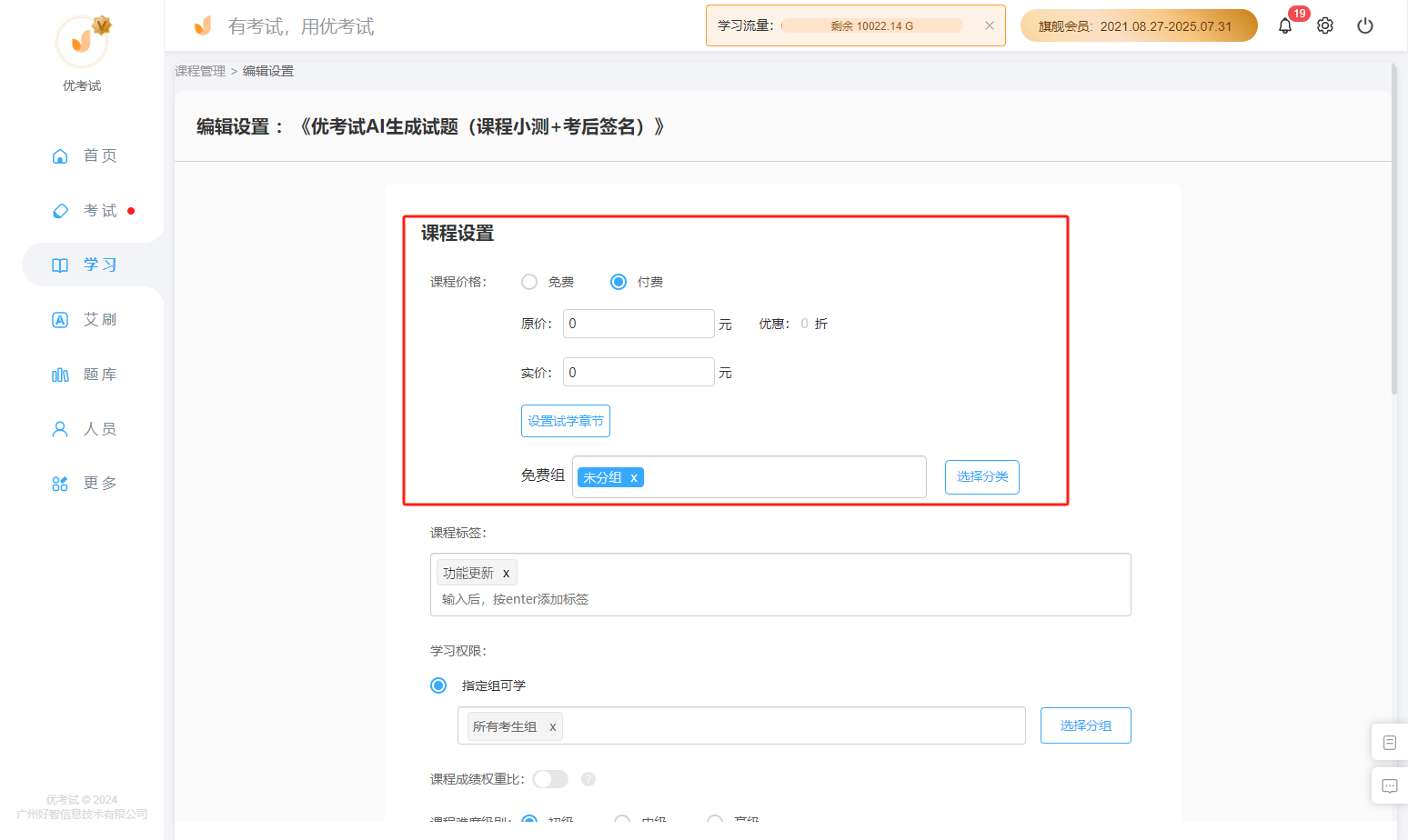
Task: Open settings gear in top bar
Action: [1325, 25]
